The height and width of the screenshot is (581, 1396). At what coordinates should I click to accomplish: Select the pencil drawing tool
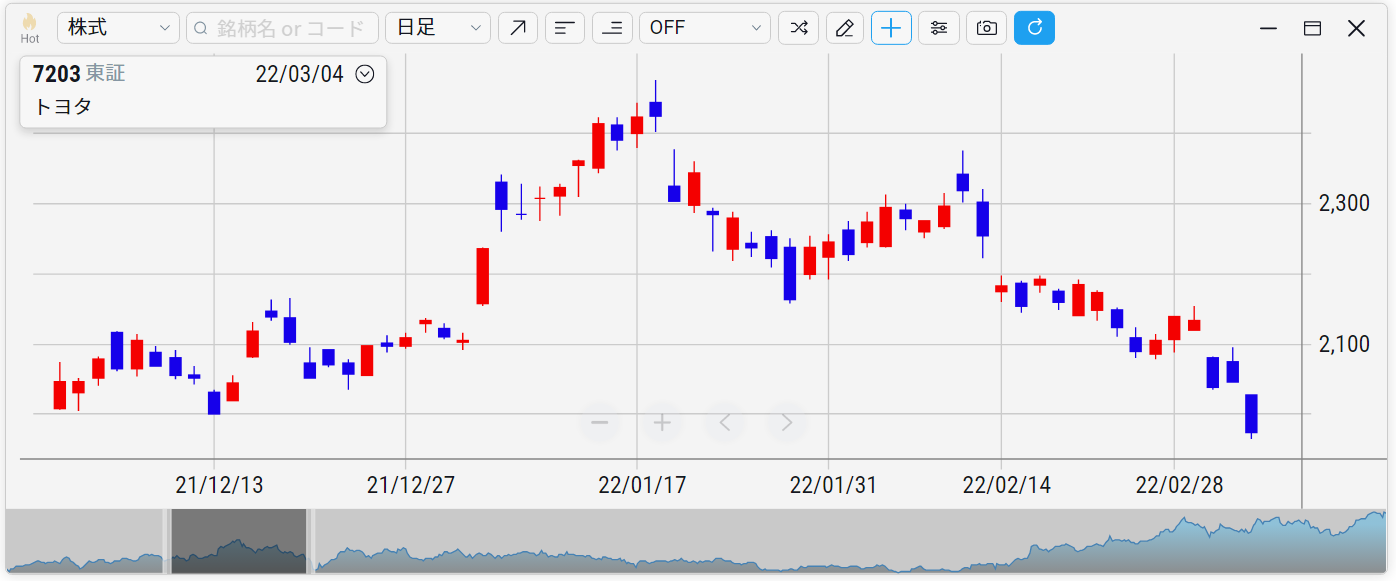click(845, 28)
